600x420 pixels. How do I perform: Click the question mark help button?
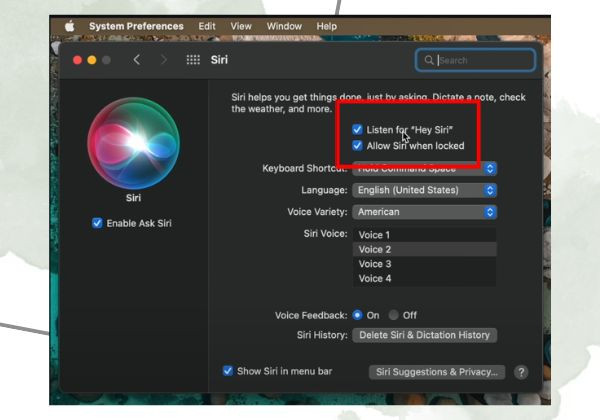pos(521,372)
